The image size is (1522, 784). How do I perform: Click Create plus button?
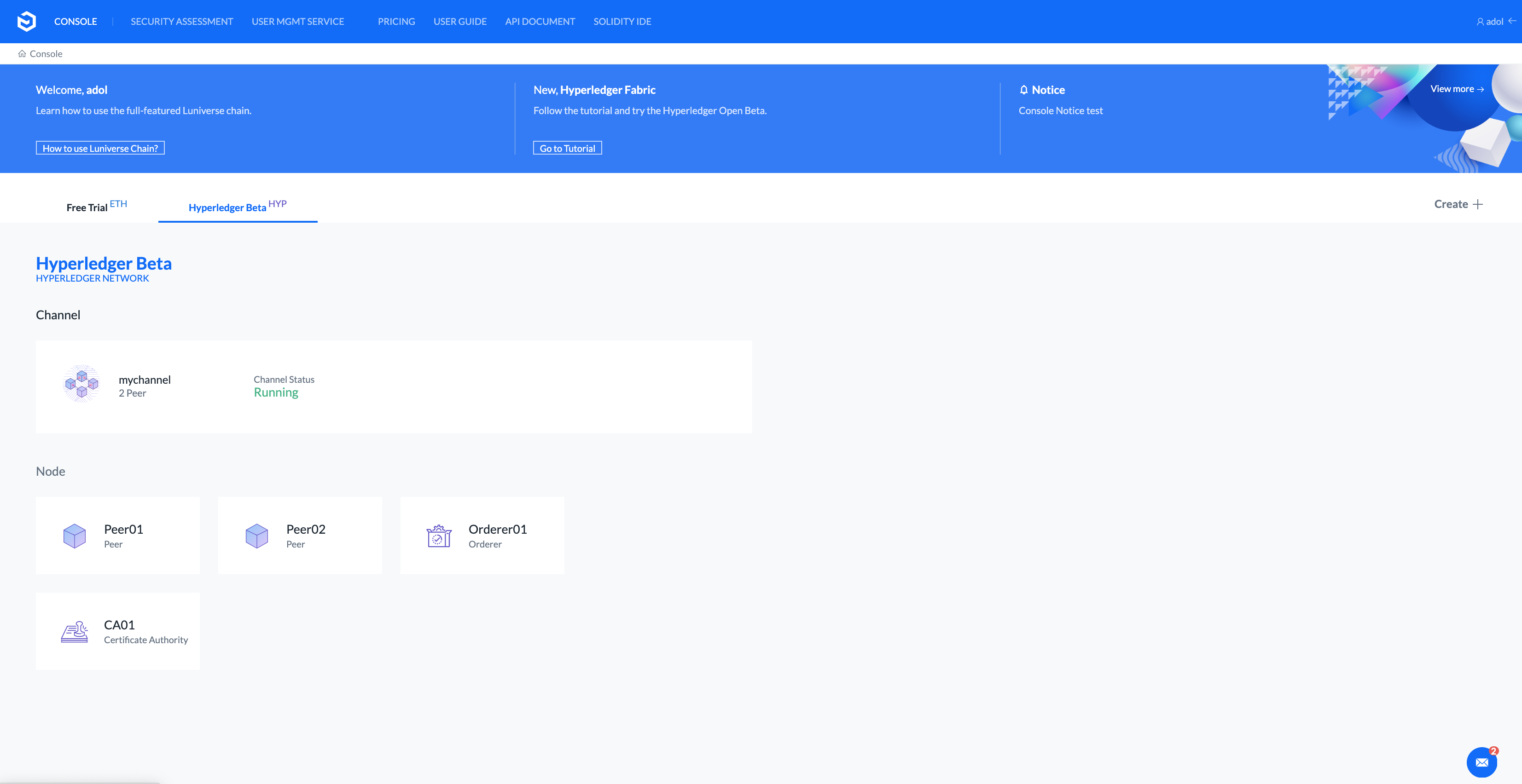(1458, 204)
